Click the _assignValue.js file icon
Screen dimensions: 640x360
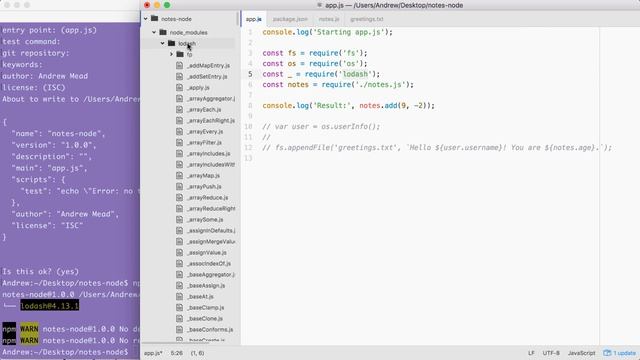(179, 253)
